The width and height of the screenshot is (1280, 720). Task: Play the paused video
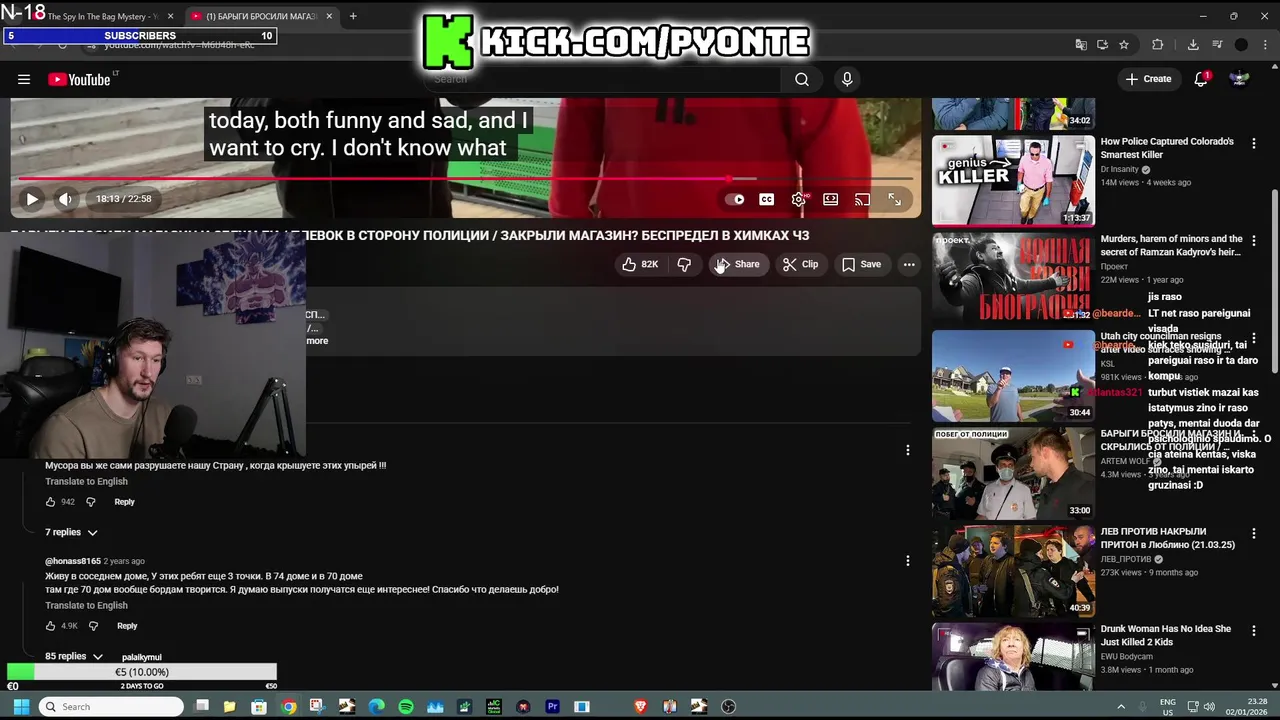32,199
